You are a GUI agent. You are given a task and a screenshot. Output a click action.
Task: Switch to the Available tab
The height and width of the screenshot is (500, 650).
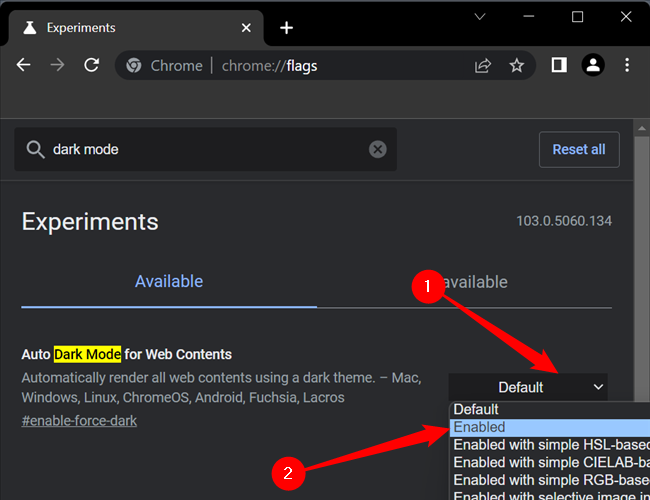[169, 282]
